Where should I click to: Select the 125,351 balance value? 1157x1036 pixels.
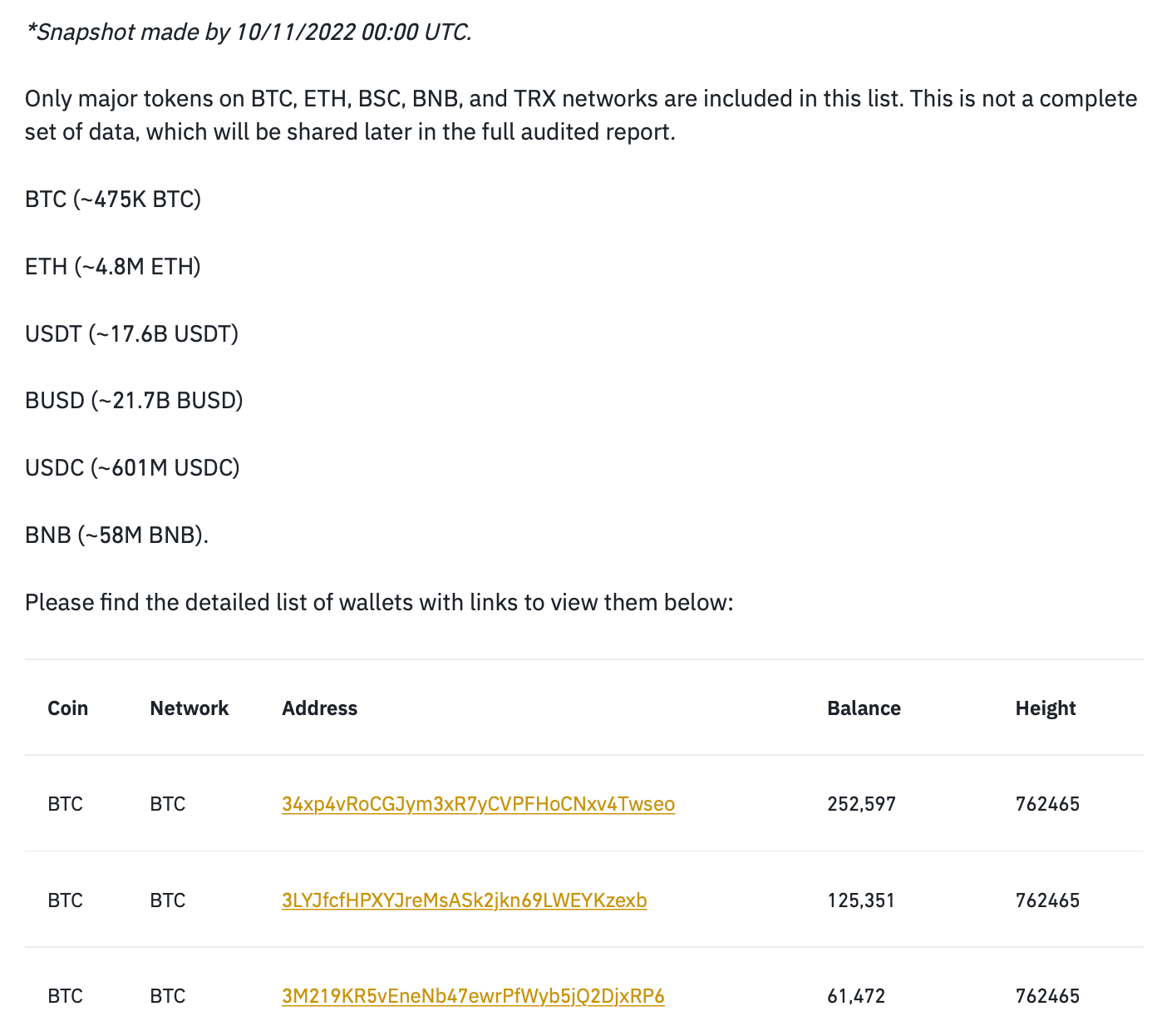click(860, 900)
